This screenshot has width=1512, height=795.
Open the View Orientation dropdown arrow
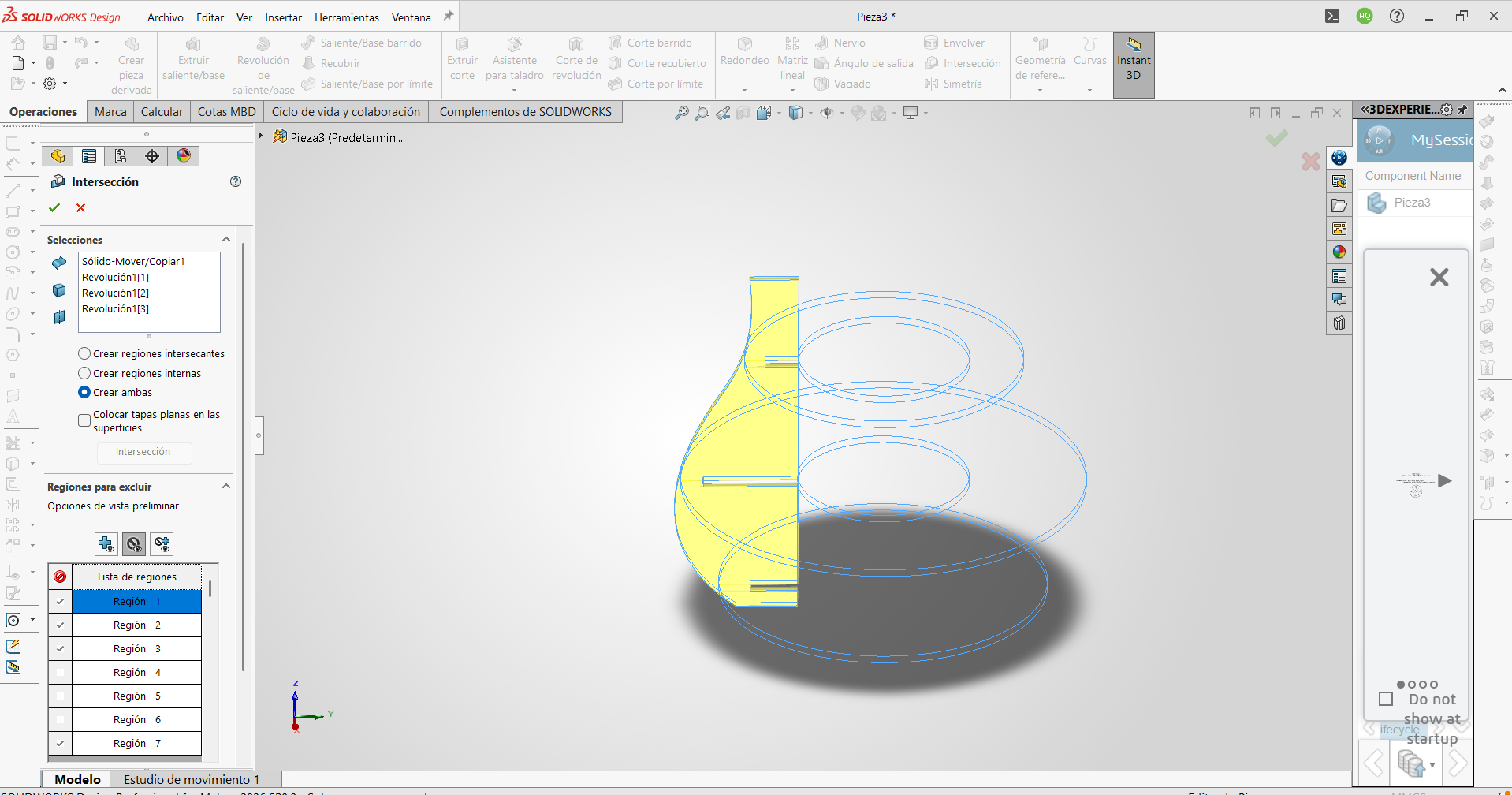(779, 114)
